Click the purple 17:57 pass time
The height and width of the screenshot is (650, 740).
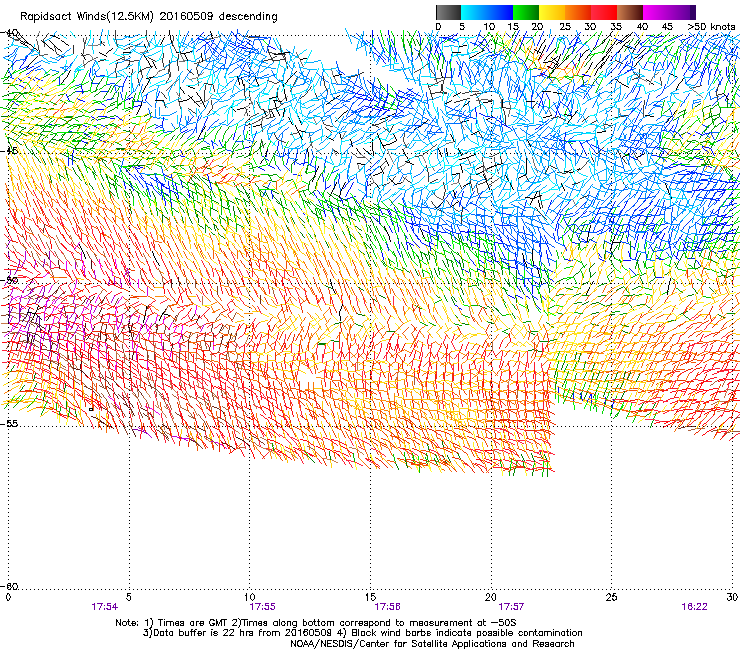[x=511, y=607]
